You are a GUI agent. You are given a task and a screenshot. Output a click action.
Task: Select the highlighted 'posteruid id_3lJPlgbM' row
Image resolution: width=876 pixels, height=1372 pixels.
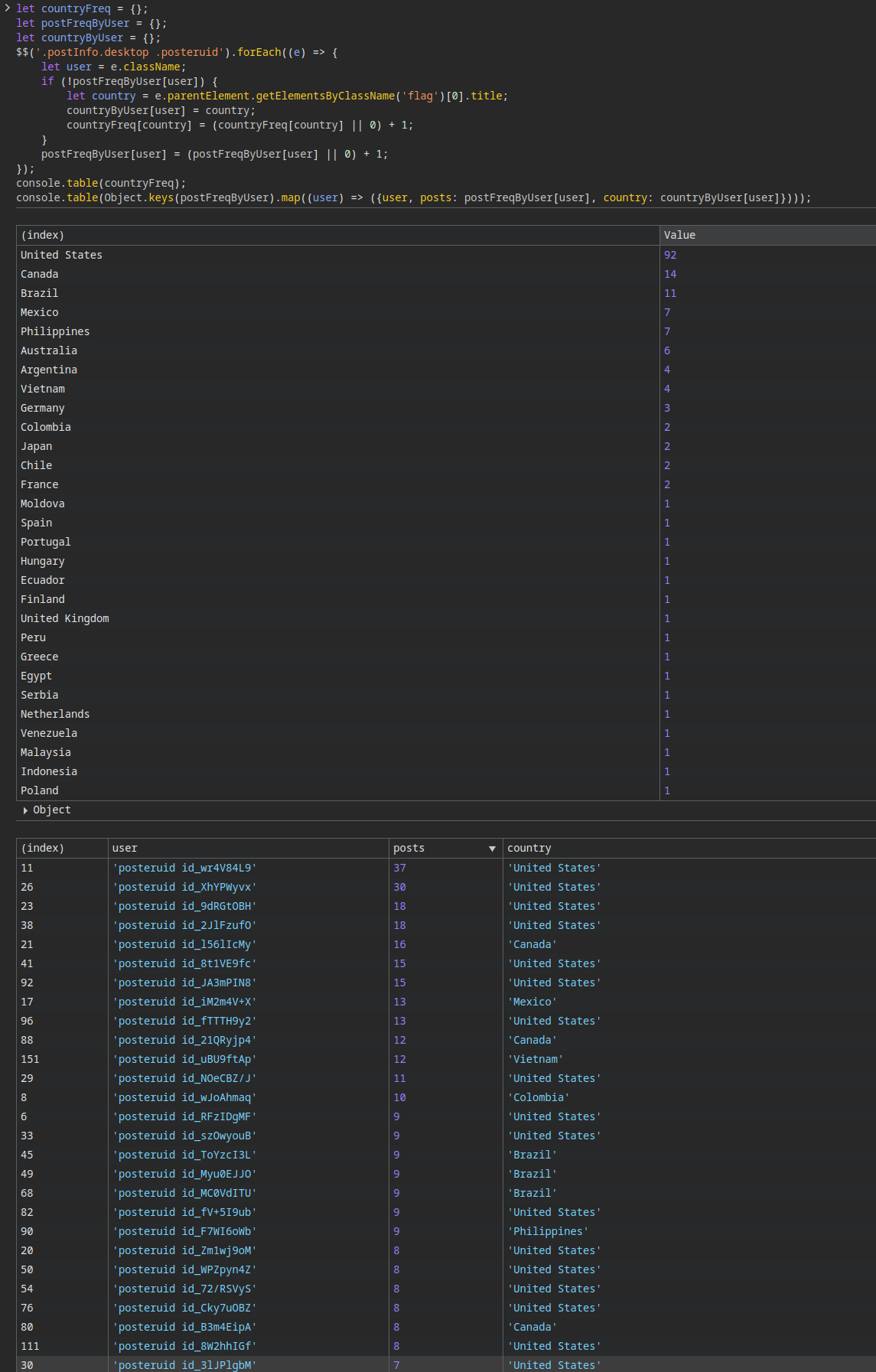point(184,1365)
